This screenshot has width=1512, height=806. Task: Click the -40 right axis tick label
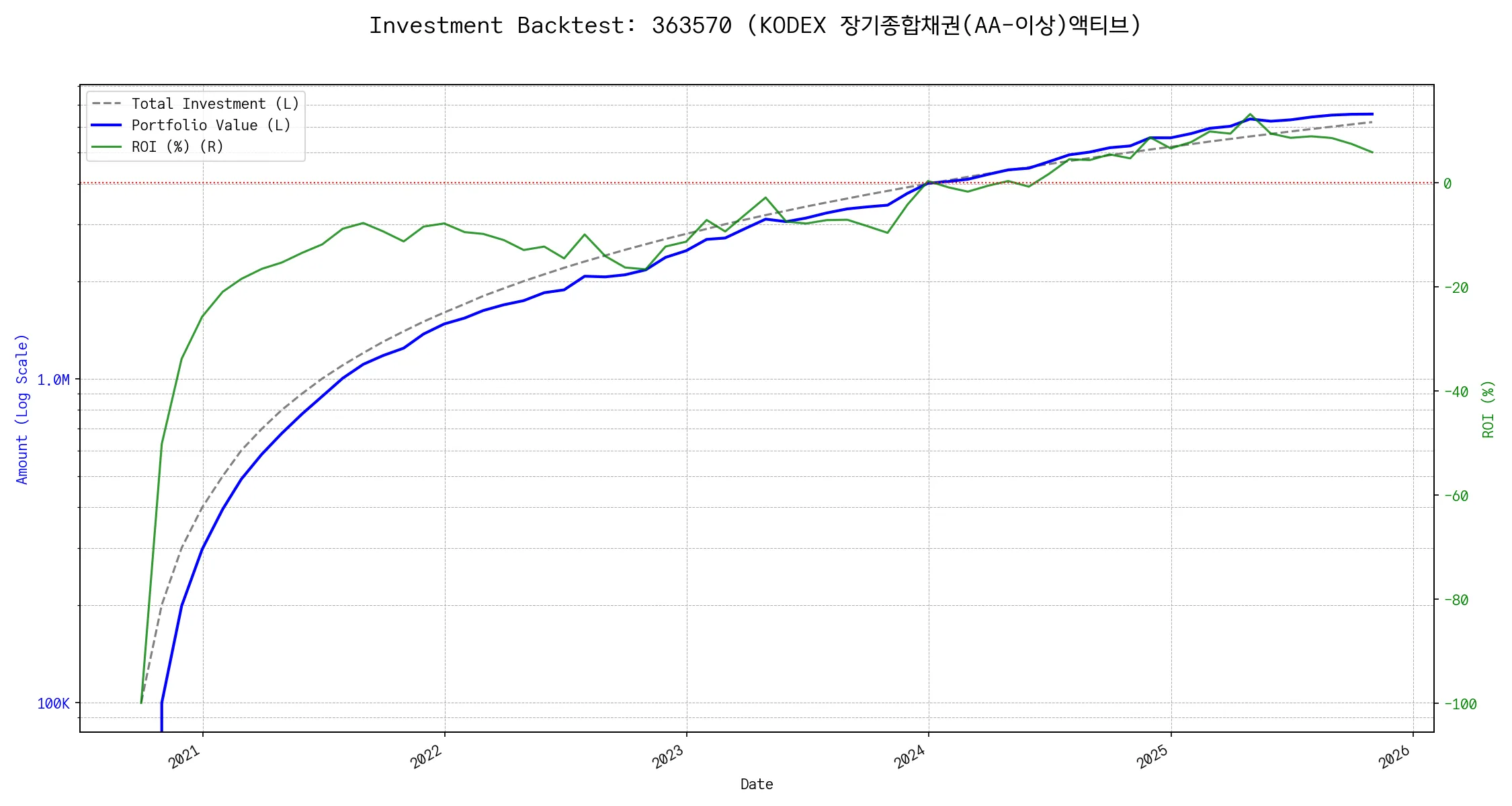click(1456, 392)
